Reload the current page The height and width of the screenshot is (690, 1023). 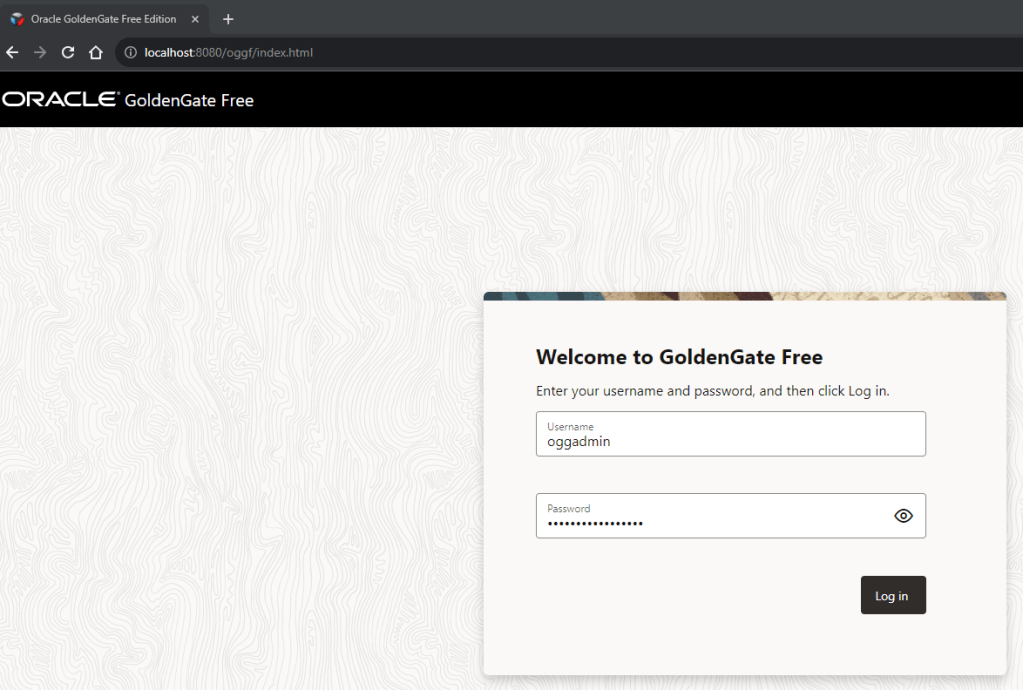pyautogui.click(x=68, y=52)
